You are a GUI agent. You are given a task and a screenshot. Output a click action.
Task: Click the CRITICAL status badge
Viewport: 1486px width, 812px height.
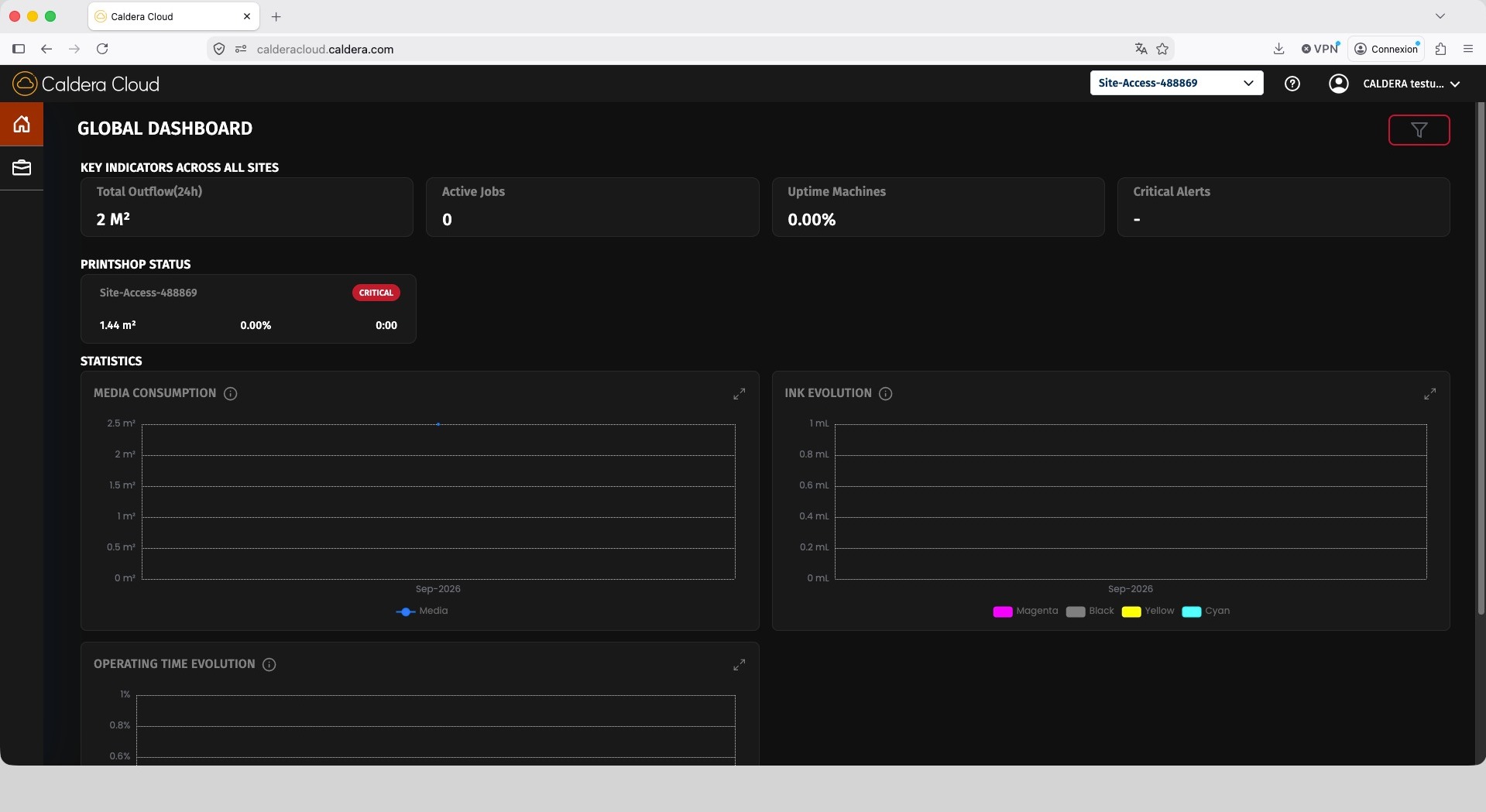(x=376, y=293)
